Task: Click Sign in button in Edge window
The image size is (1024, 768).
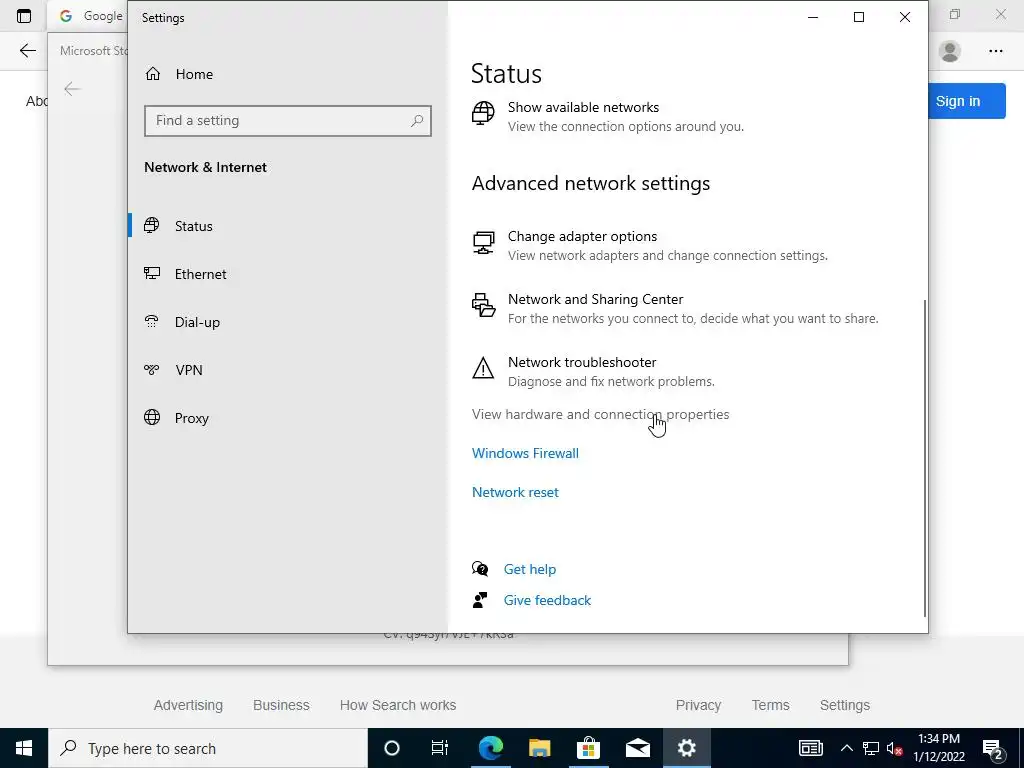Action: (x=967, y=101)
